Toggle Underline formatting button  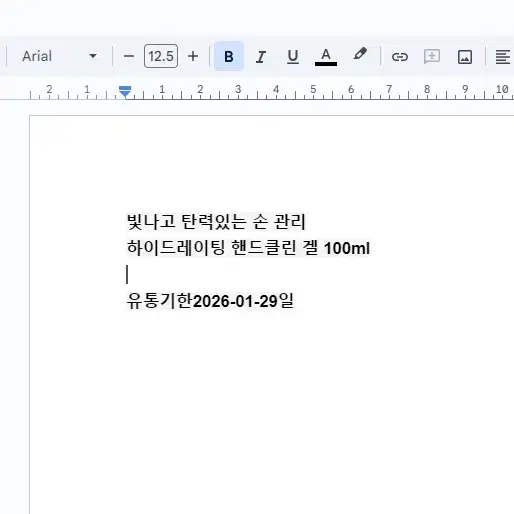(293, 56)
